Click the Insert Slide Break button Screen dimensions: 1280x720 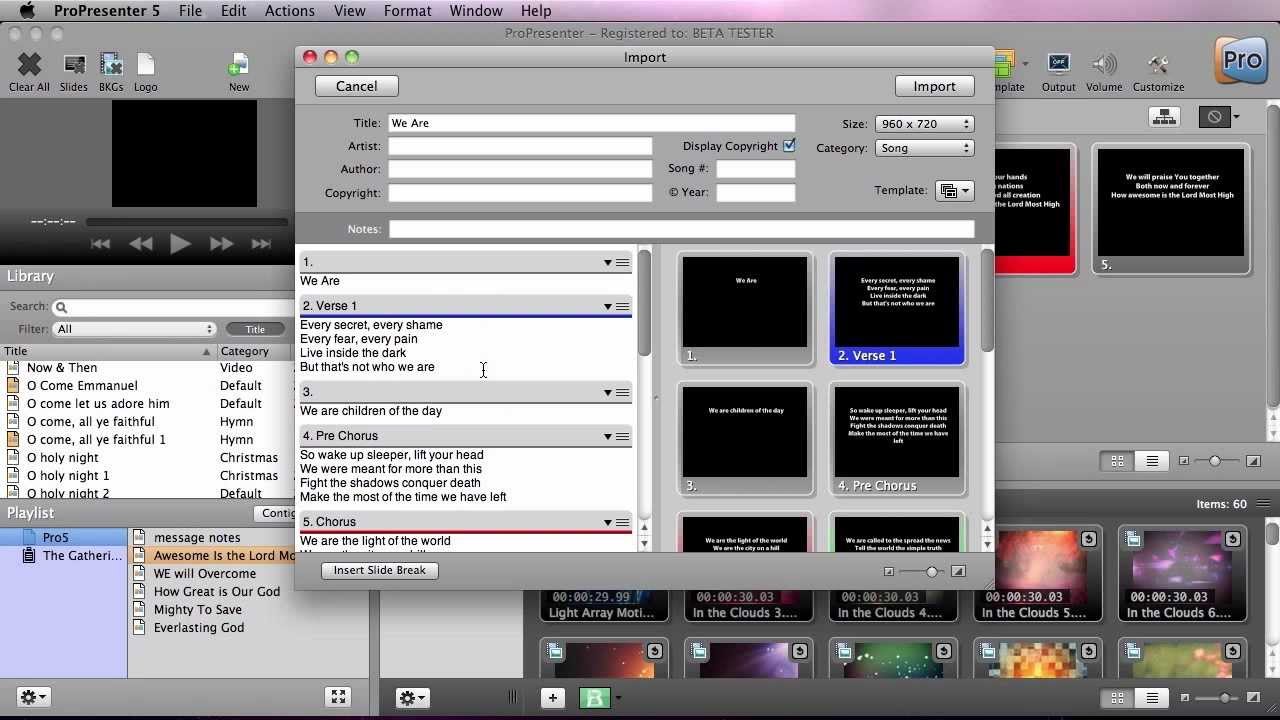pos(380,570)
